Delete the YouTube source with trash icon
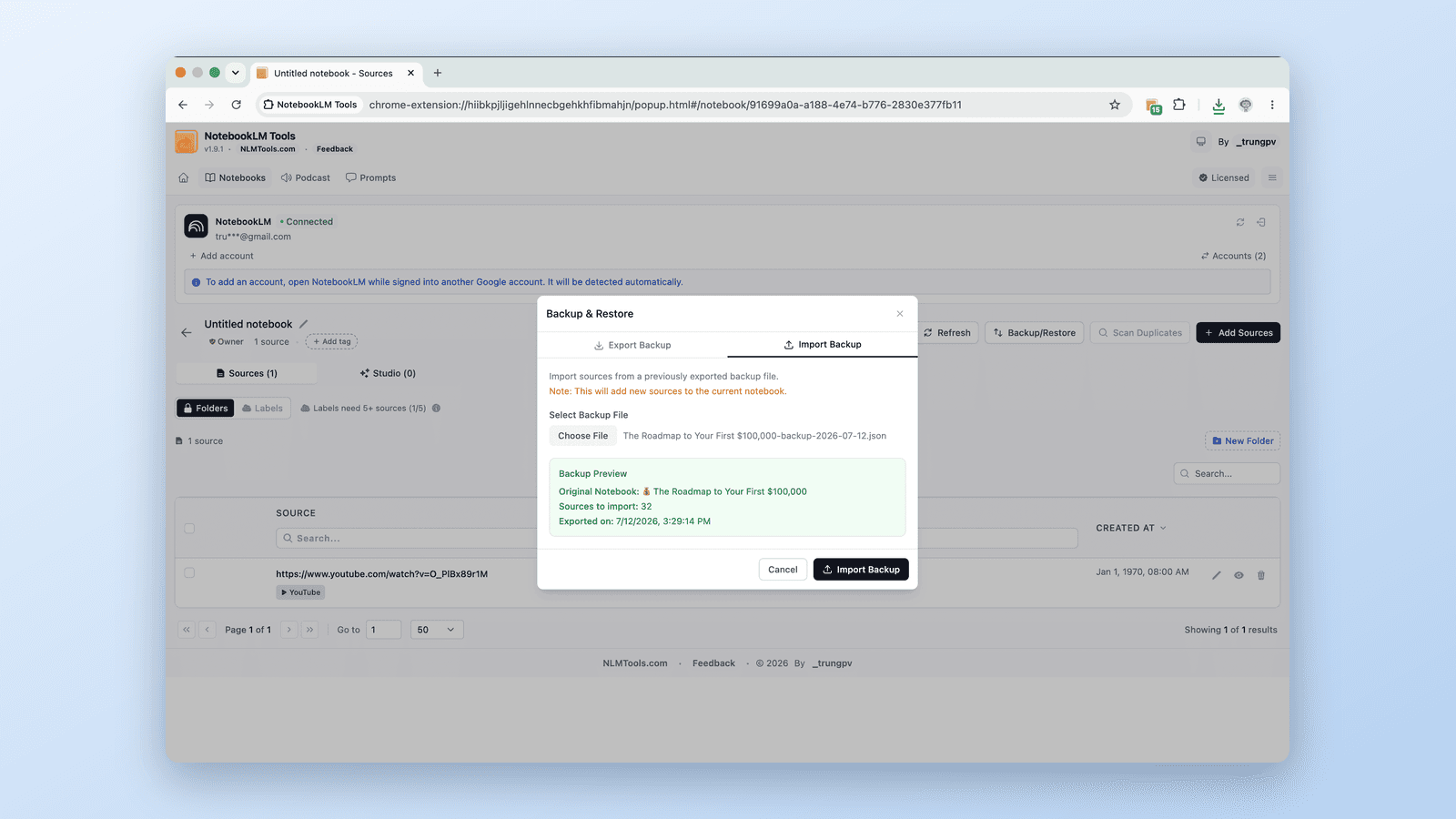Viewport: 1456px width, 819px height. click(1261, 575)
